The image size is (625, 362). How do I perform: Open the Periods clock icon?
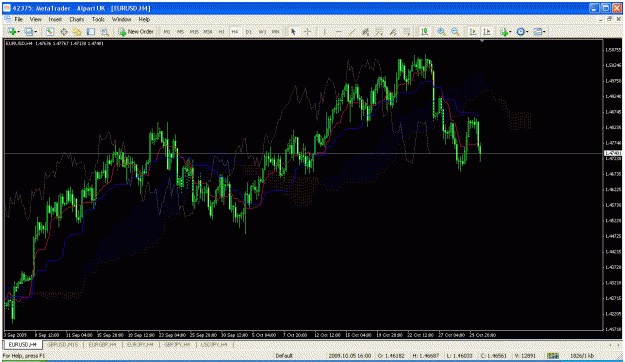pyautogui.click(x=520, y=31)
